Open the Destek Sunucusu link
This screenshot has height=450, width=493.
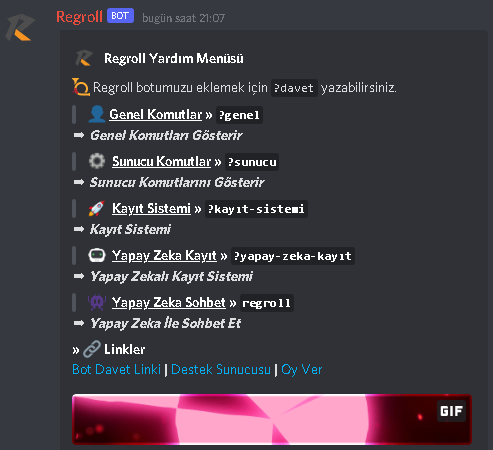[x=221, y=369]
